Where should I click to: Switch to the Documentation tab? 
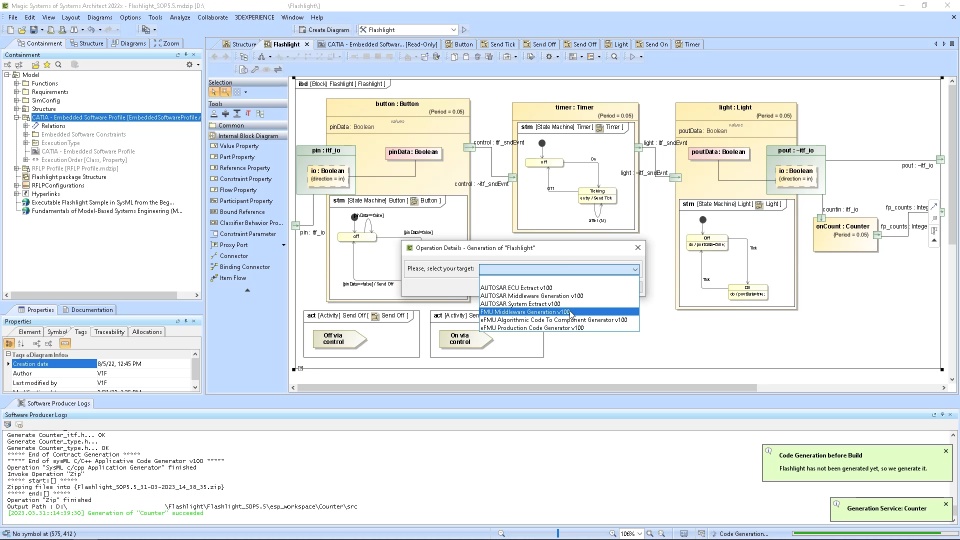click(88, 310)
